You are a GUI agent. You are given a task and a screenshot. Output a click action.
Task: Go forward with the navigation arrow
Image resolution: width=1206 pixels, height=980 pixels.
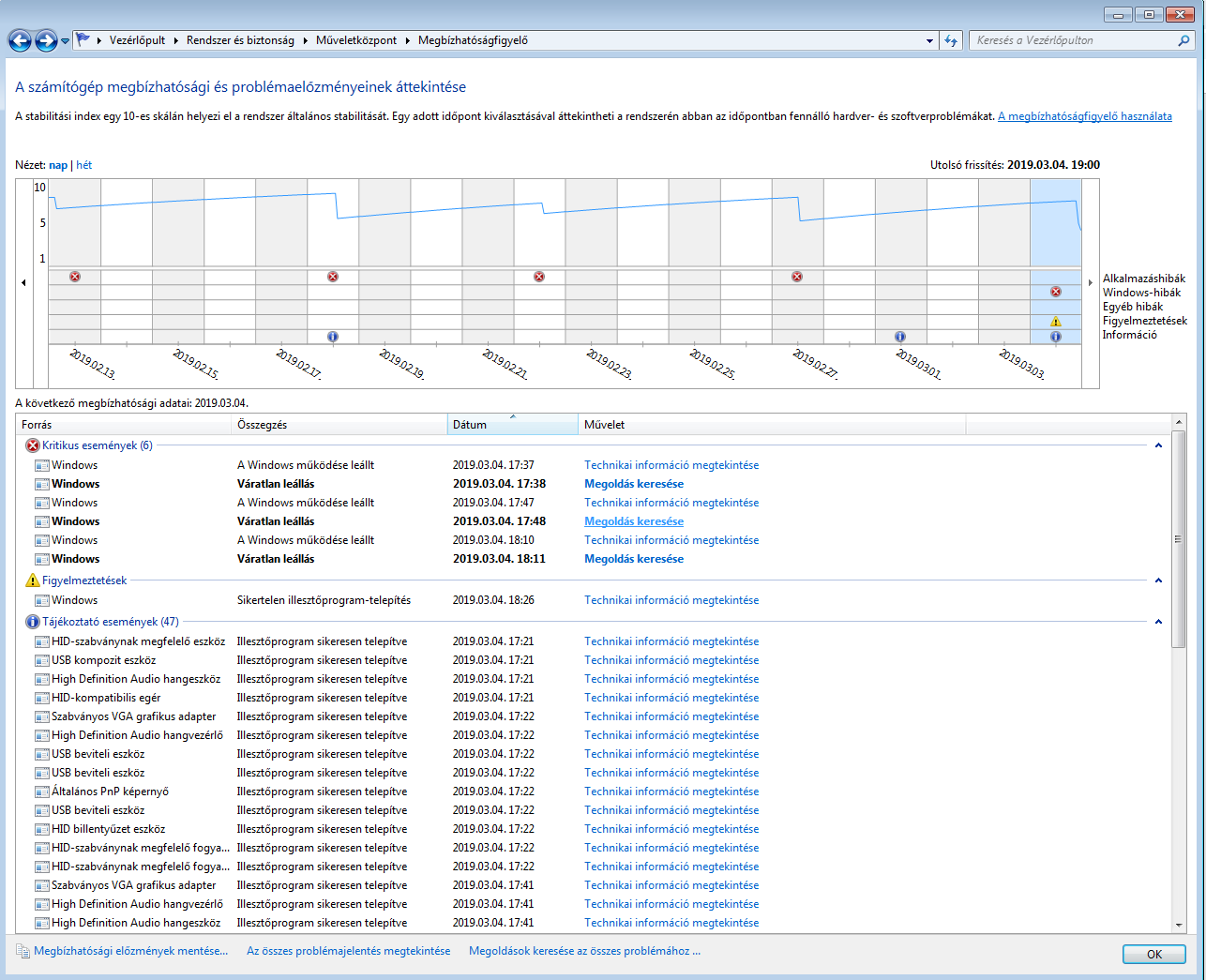(45, 40)
